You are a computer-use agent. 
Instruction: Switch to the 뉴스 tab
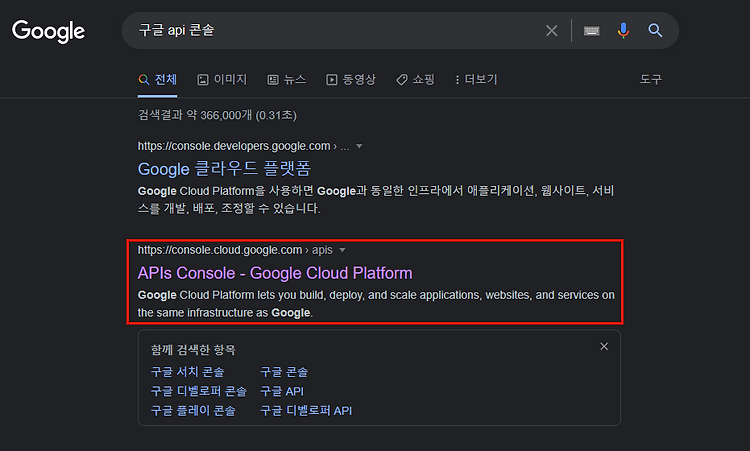click(x=287, y=79)
